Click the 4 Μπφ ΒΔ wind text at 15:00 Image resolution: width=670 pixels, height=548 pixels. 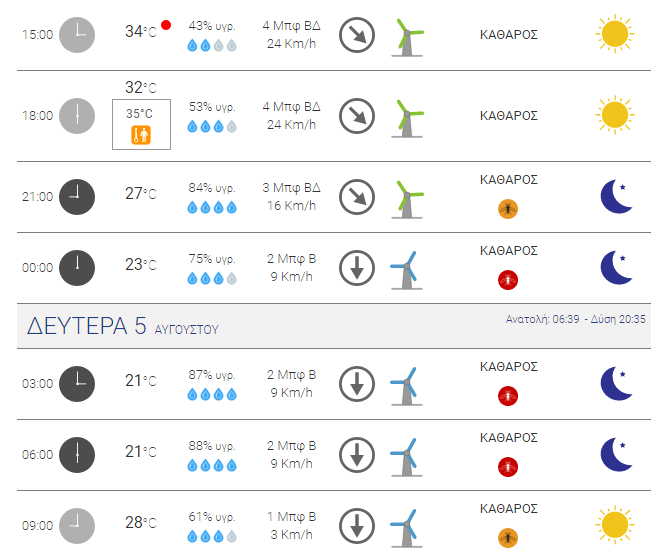coord(291,26)
